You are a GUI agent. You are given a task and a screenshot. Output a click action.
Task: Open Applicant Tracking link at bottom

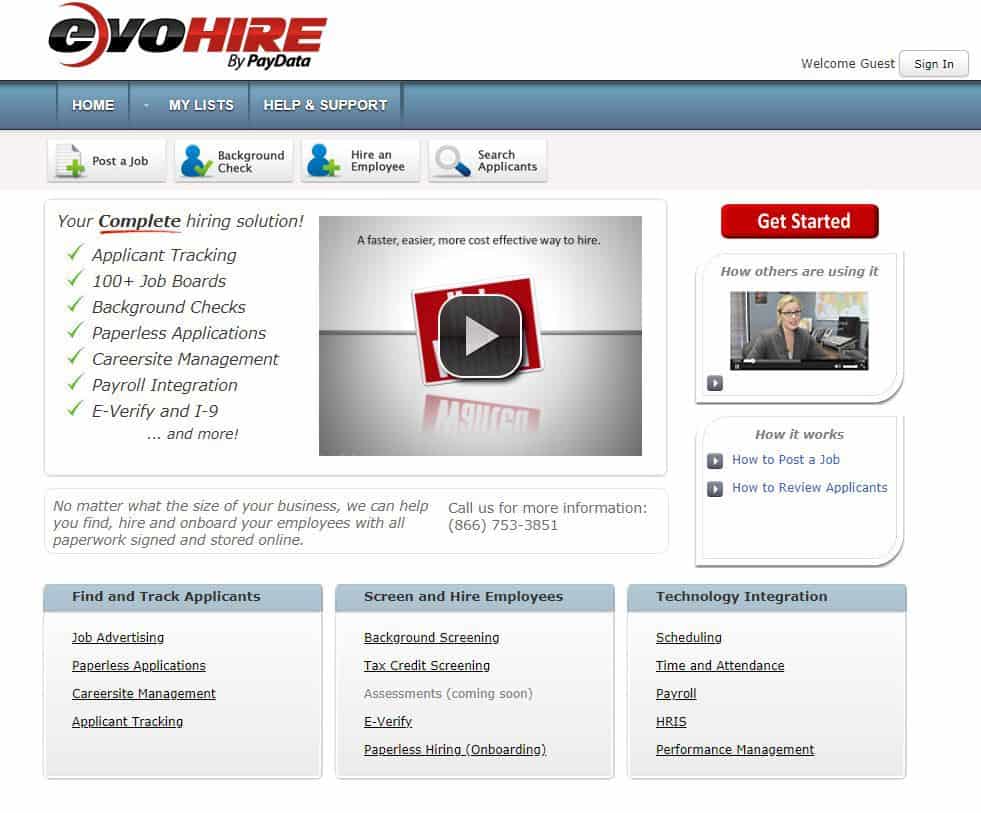[x=128, y=722]
